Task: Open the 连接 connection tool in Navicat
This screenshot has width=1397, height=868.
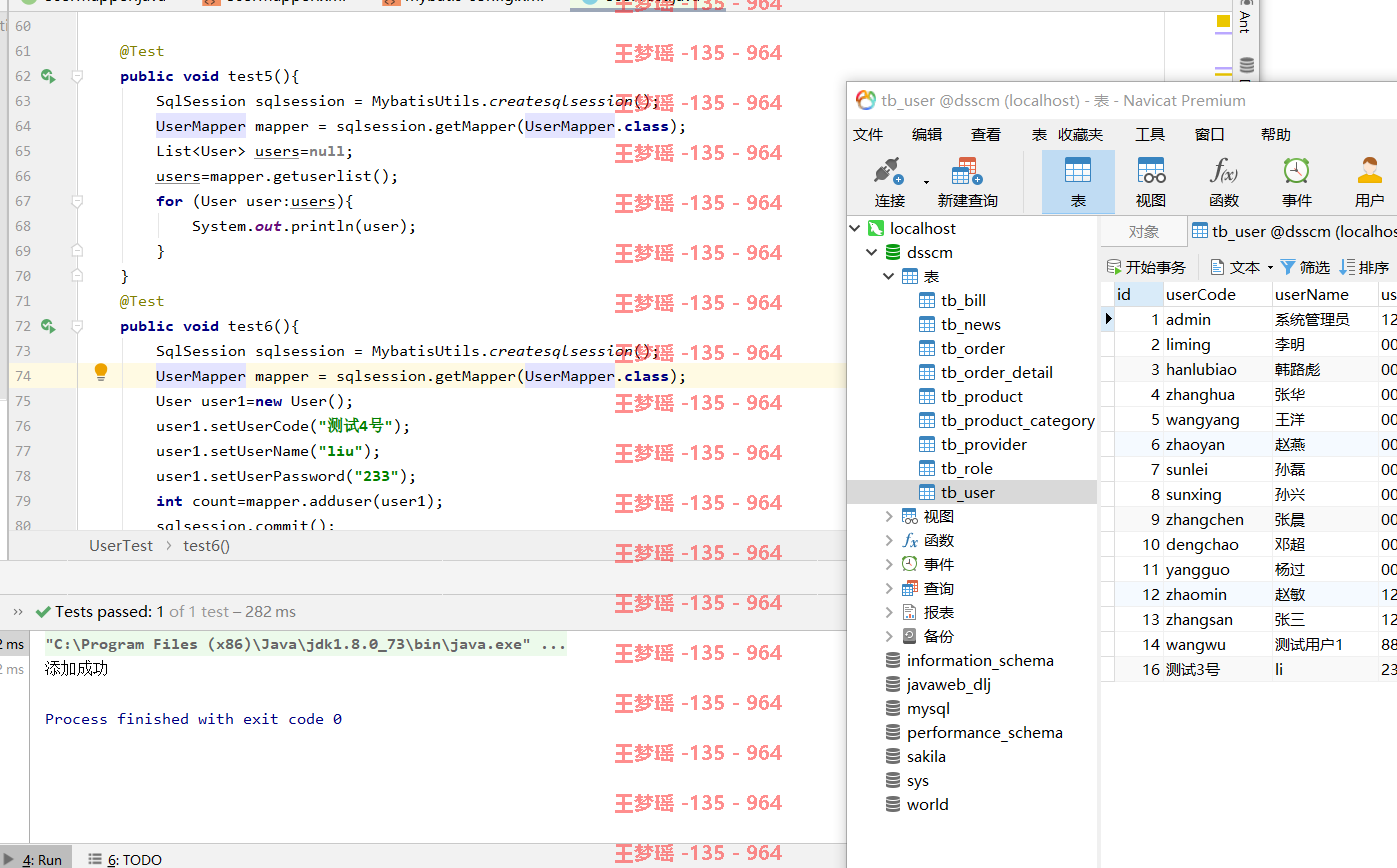Action: click(x=889, y=182)
